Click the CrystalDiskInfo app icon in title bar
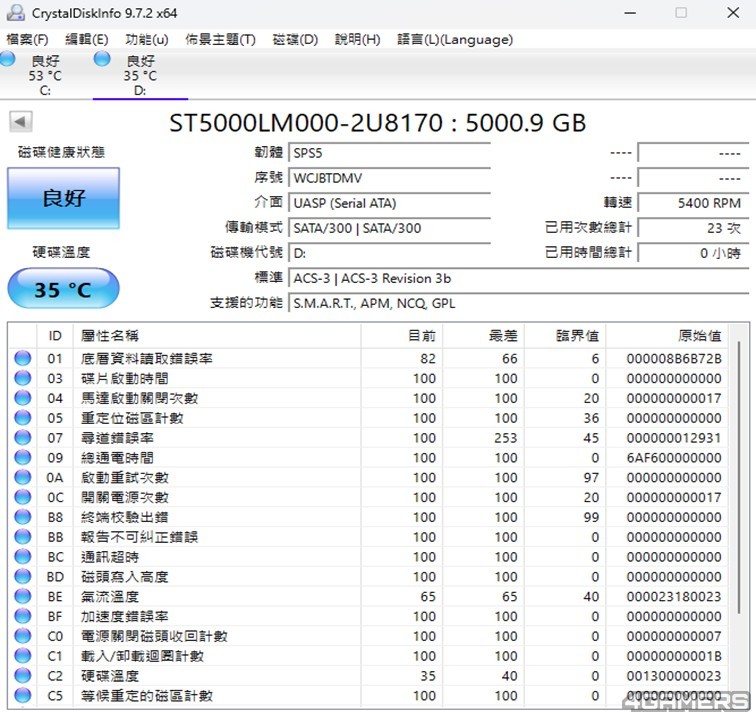The image size is (756, 715). [15, 13]
